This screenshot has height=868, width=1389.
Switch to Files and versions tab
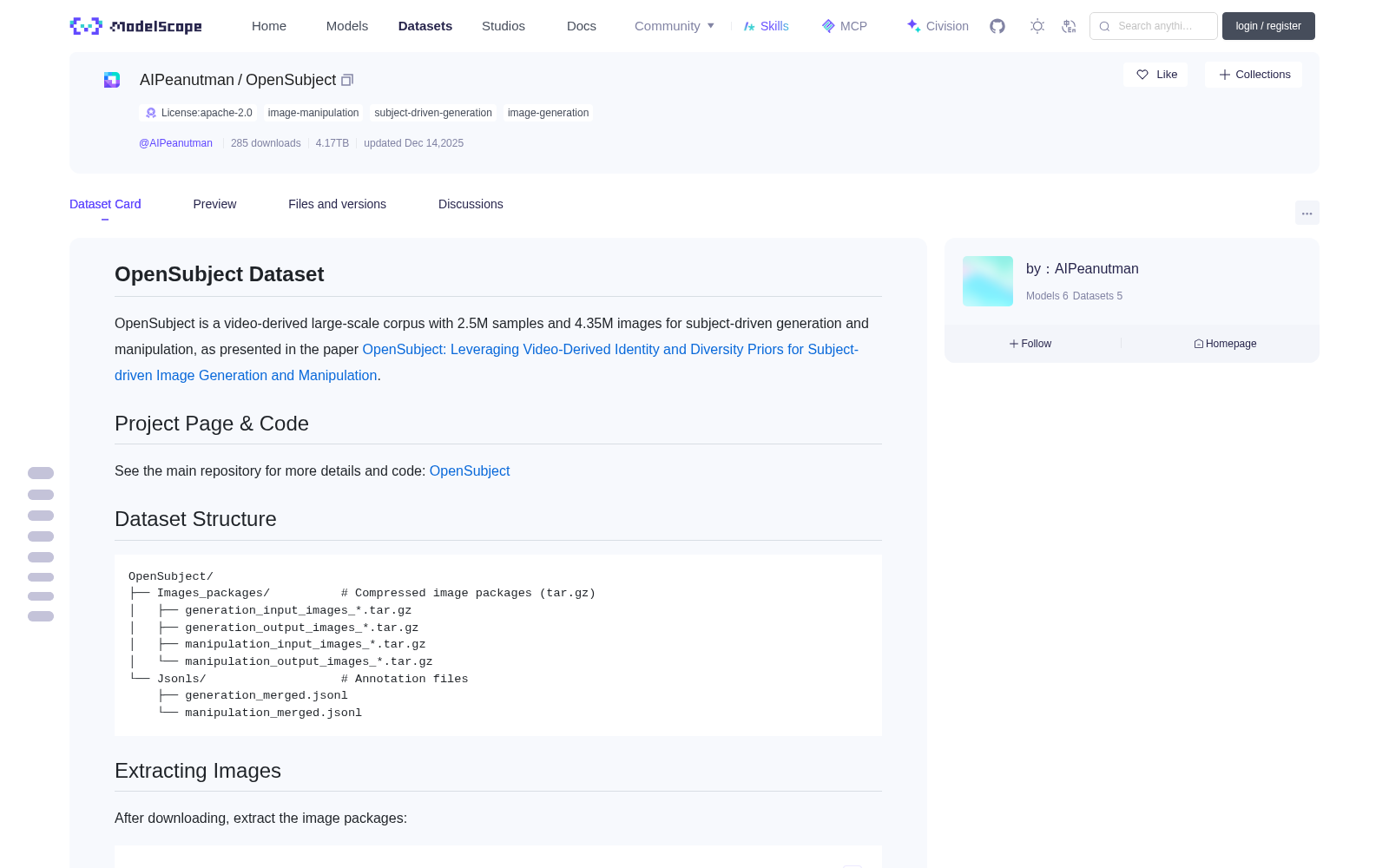point(337,204)
